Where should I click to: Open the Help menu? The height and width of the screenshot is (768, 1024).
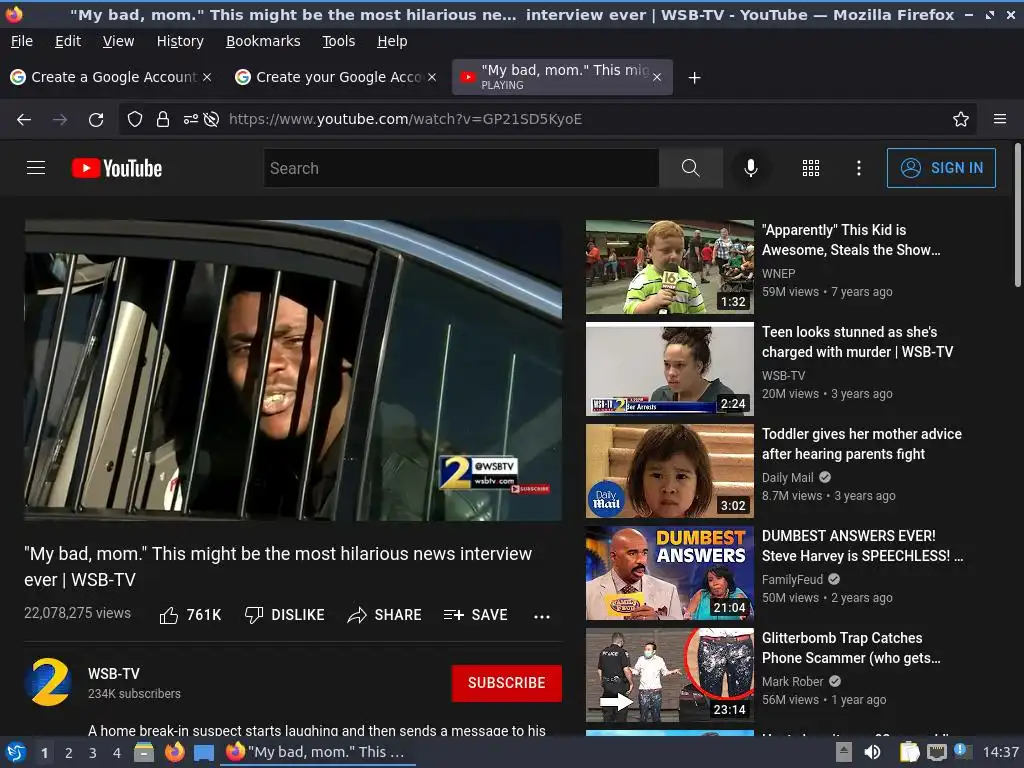click(x=392, y=41)
